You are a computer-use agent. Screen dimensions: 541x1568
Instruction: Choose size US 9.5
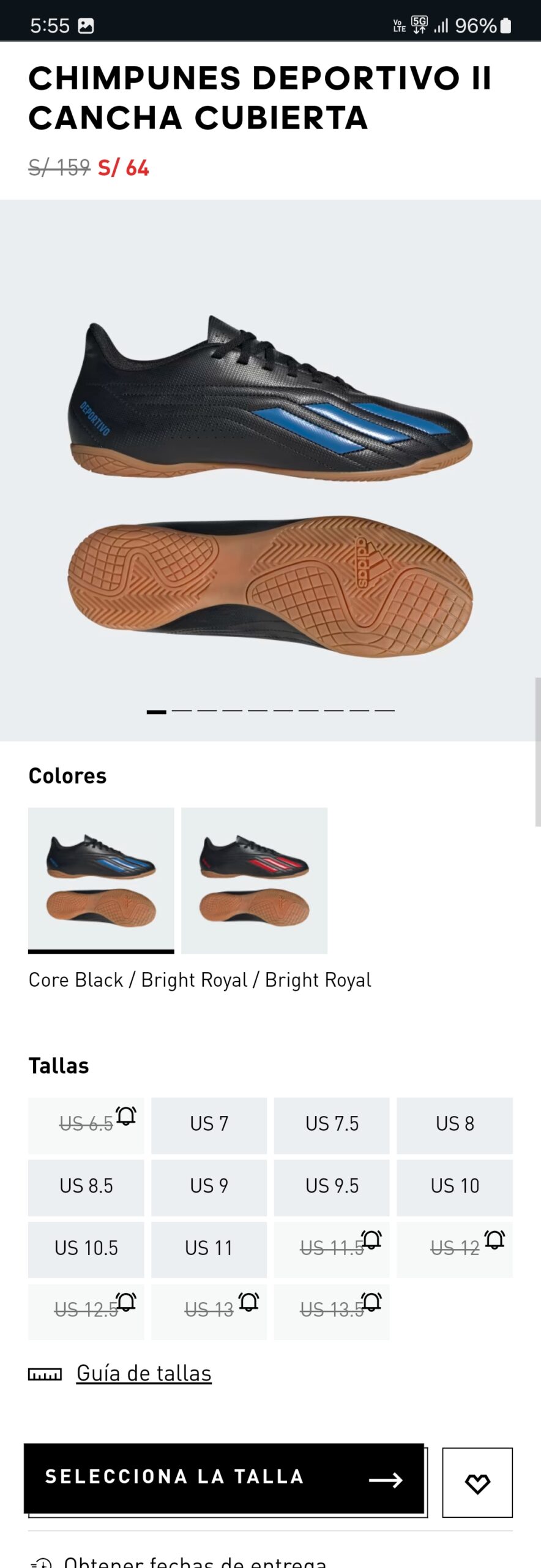(332, 1188)
